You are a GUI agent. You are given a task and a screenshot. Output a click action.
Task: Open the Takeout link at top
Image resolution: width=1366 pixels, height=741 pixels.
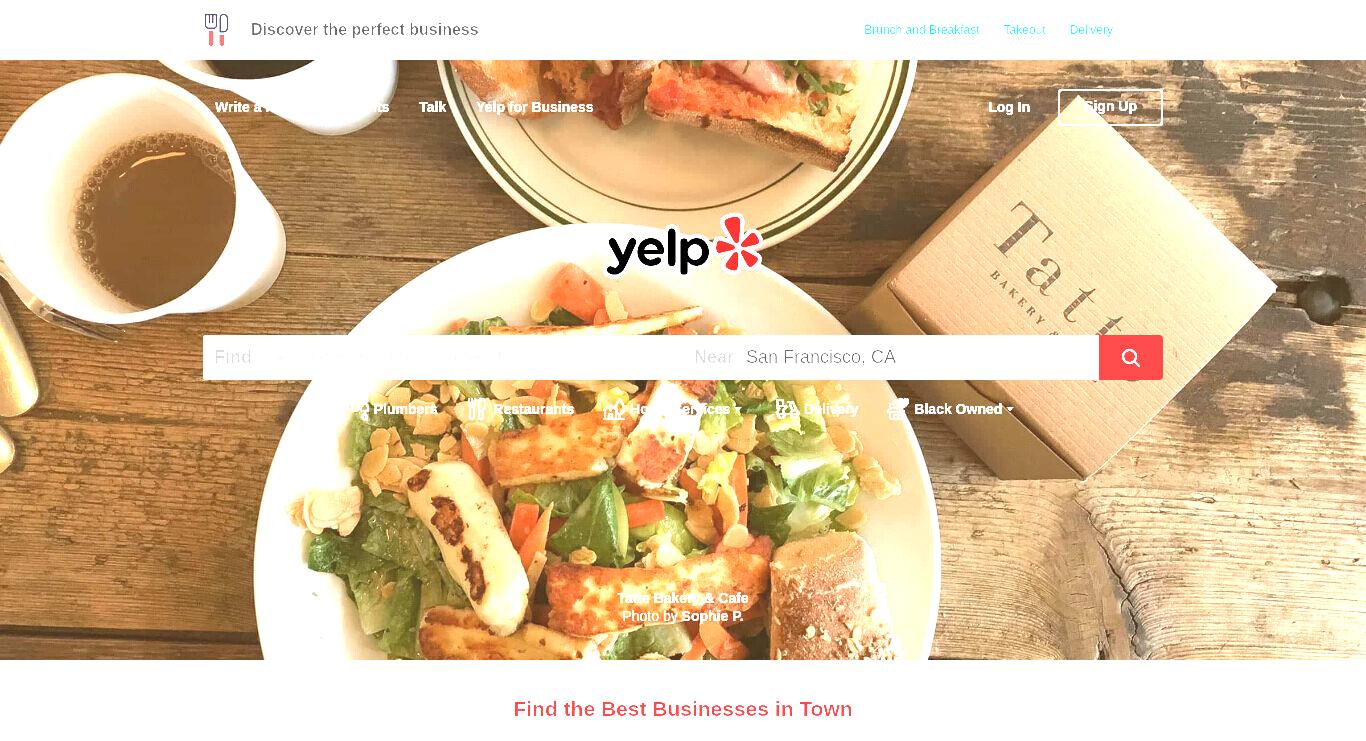point(1025,30)
